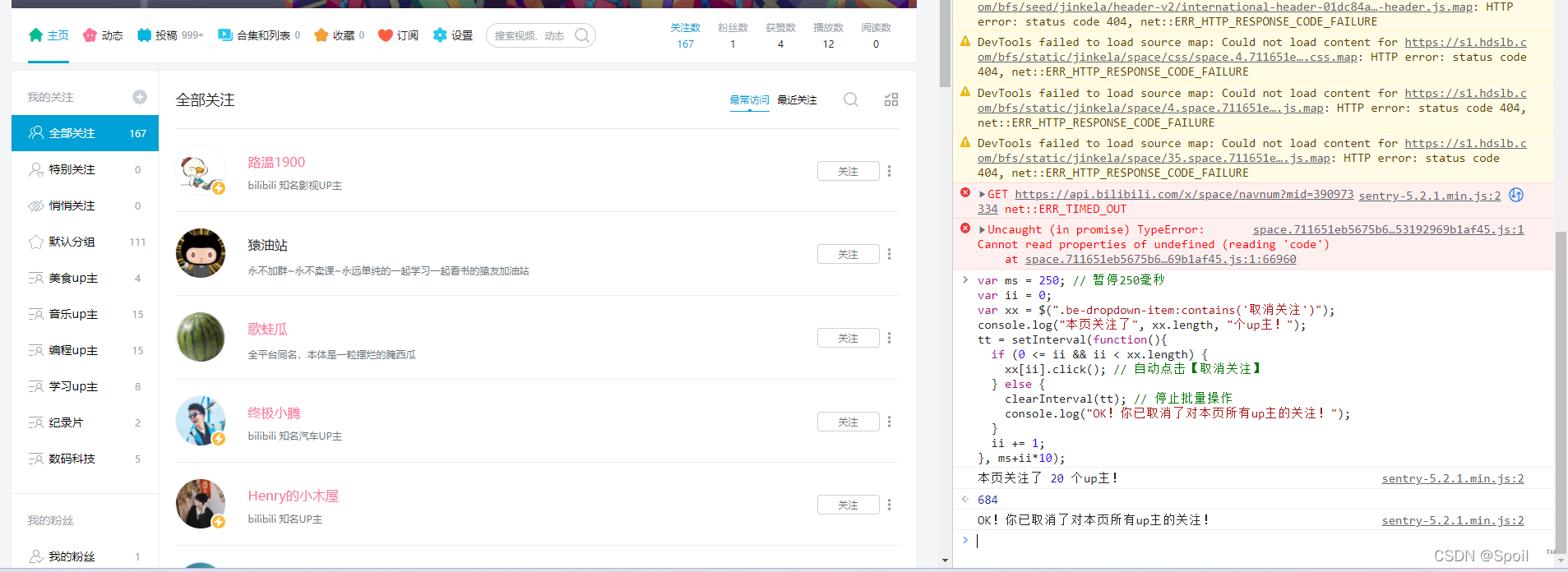Open sentry-5.2.1.min.js:2 link beside 本页关注了

[1453, 478]
